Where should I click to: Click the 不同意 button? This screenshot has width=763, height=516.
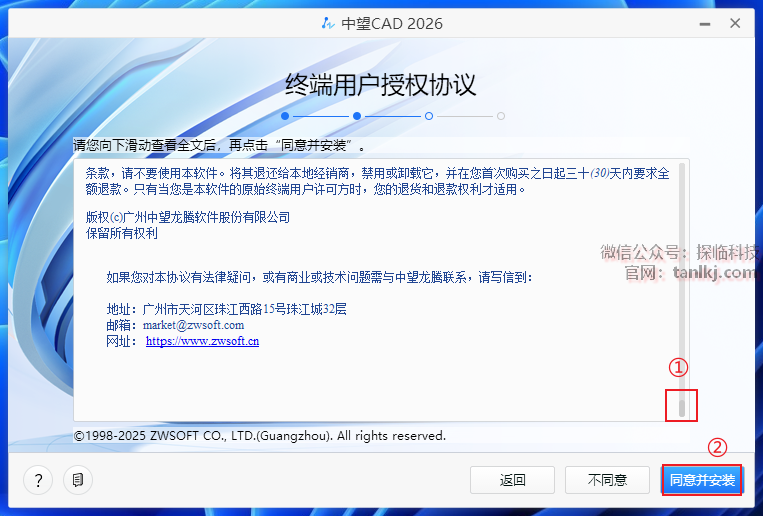[607, 480]
